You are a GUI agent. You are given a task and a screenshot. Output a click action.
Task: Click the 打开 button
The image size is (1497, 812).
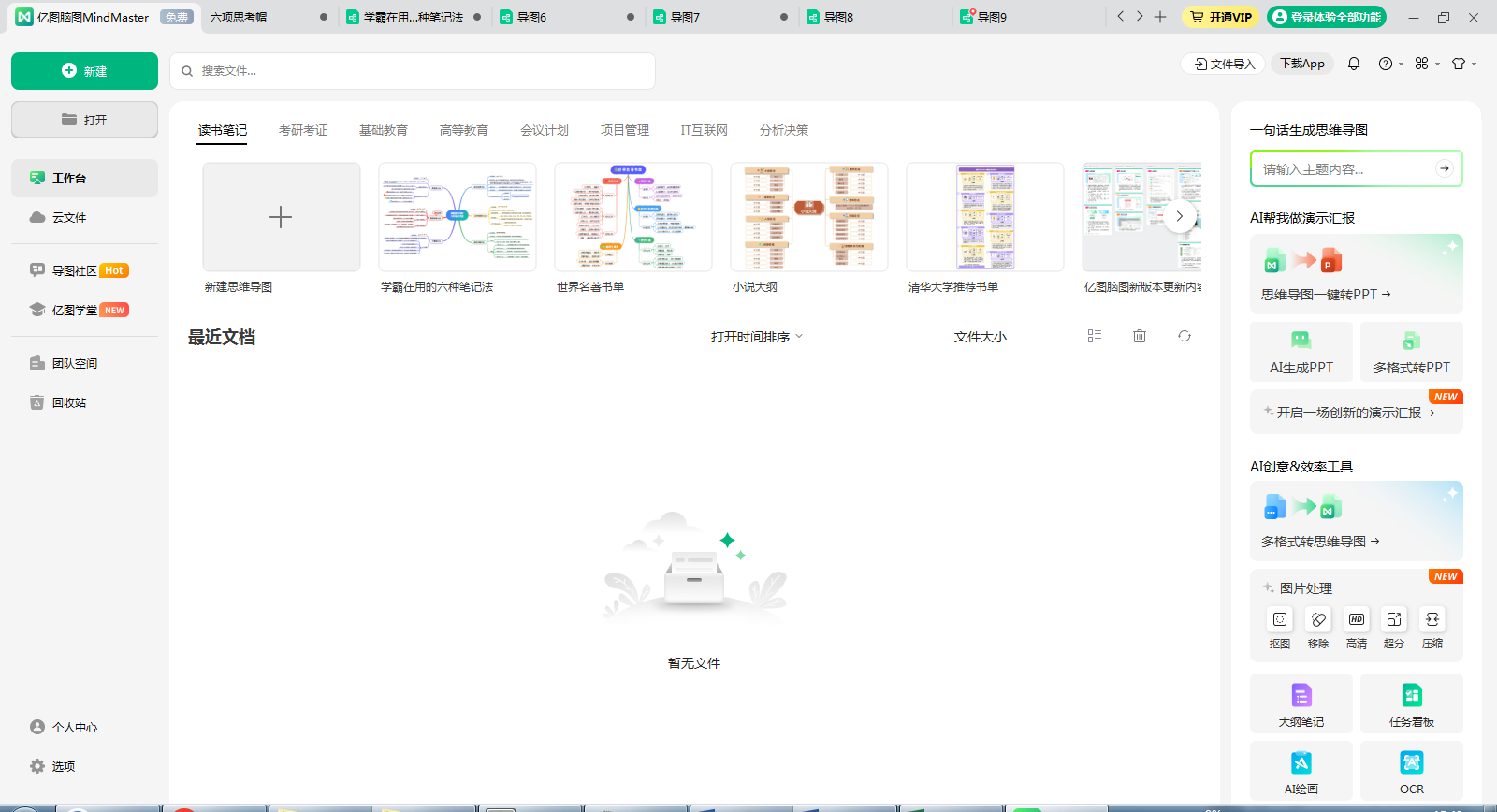click(84, 120)
